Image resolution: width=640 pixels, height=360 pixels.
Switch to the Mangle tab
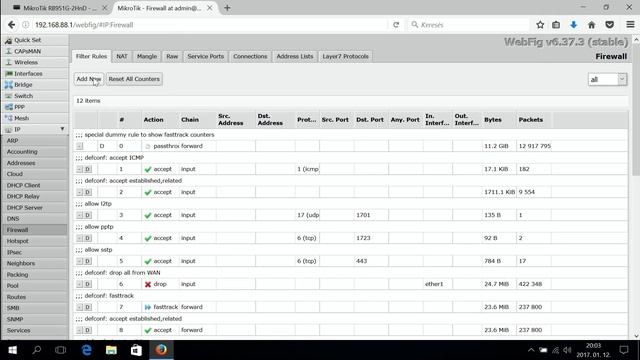pyautogui.click(x=147, y=56)
